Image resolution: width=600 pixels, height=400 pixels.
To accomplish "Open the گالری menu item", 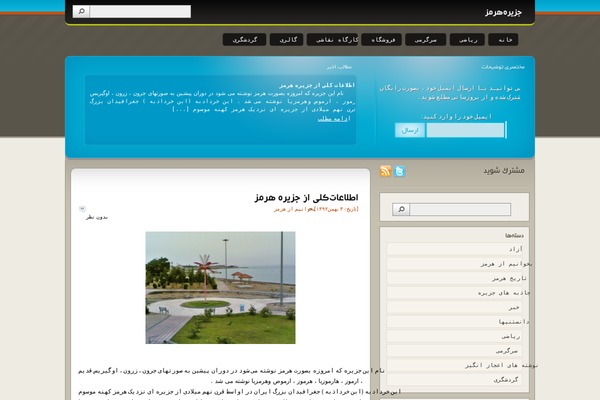I will (287, 39).
